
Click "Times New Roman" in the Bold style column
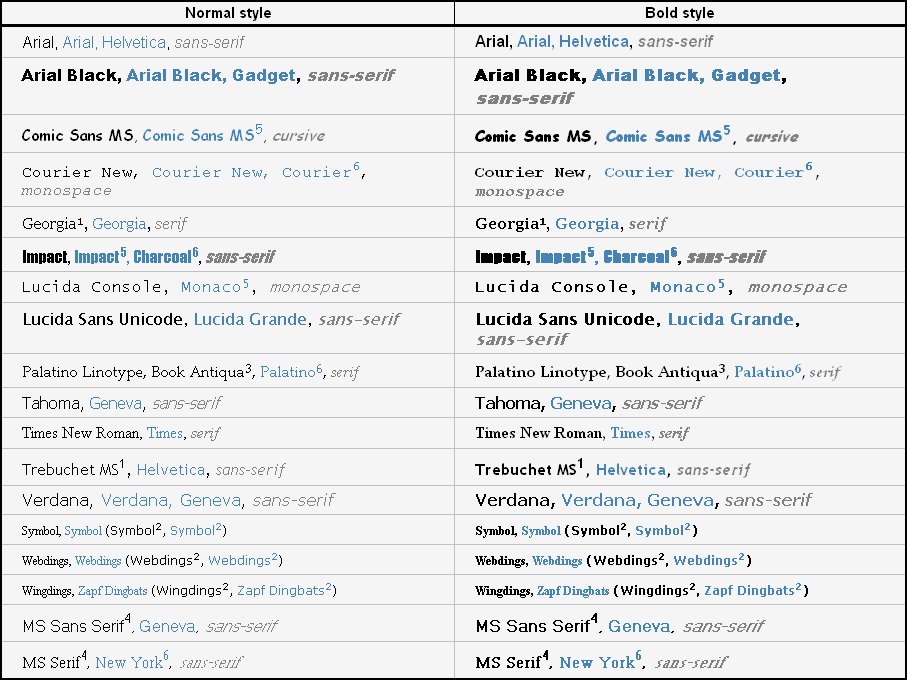539,433
